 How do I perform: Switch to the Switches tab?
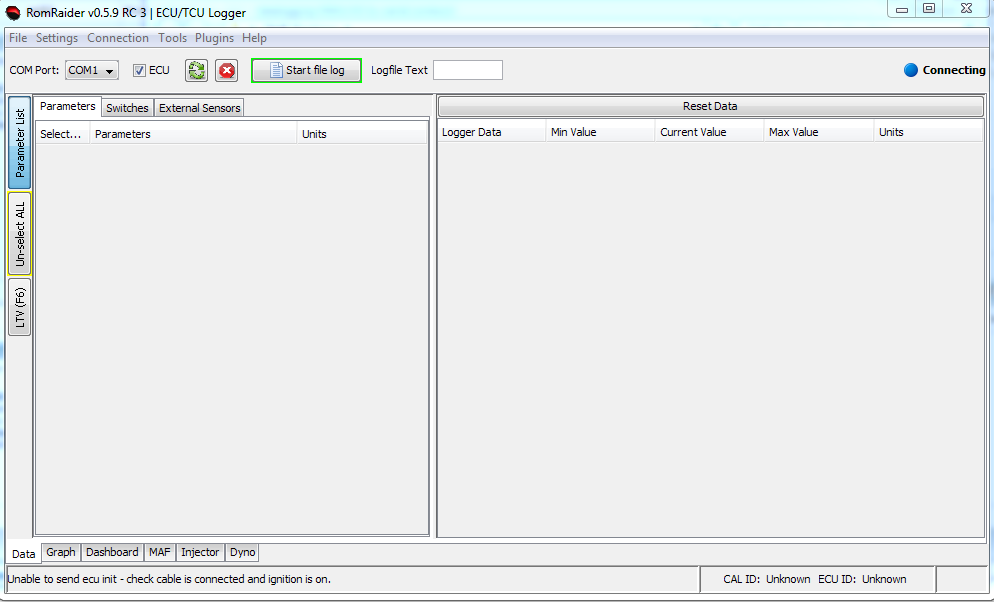pyautogui.click(x=127, y=108)
